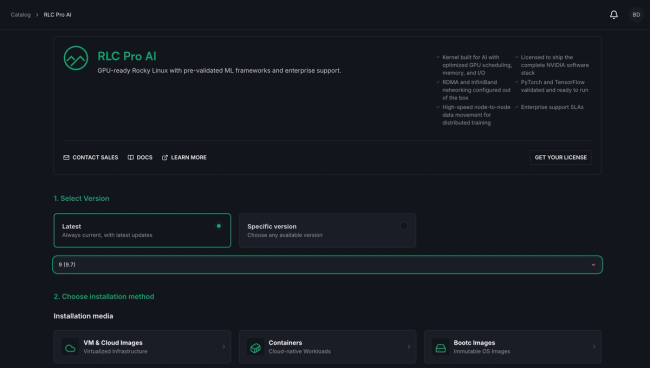This screenshot has width=650, height=368.
Task: Click the drive icon on Bootc Images card
Action: (440, 347)
